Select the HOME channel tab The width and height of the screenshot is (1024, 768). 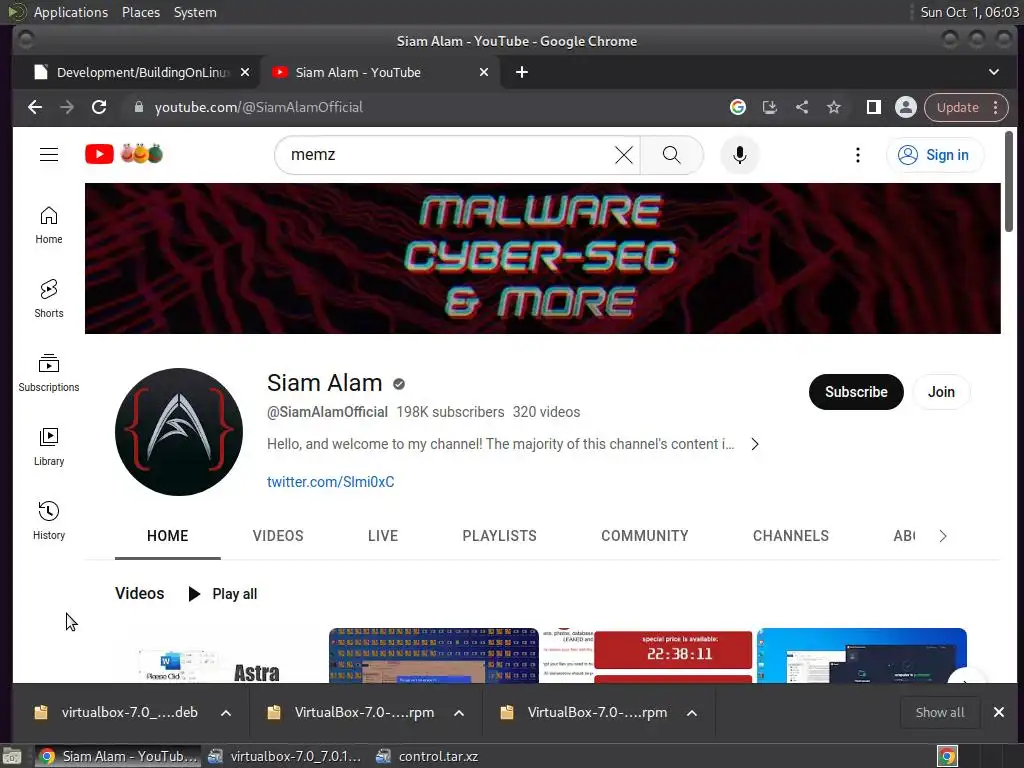click(168, 536)
